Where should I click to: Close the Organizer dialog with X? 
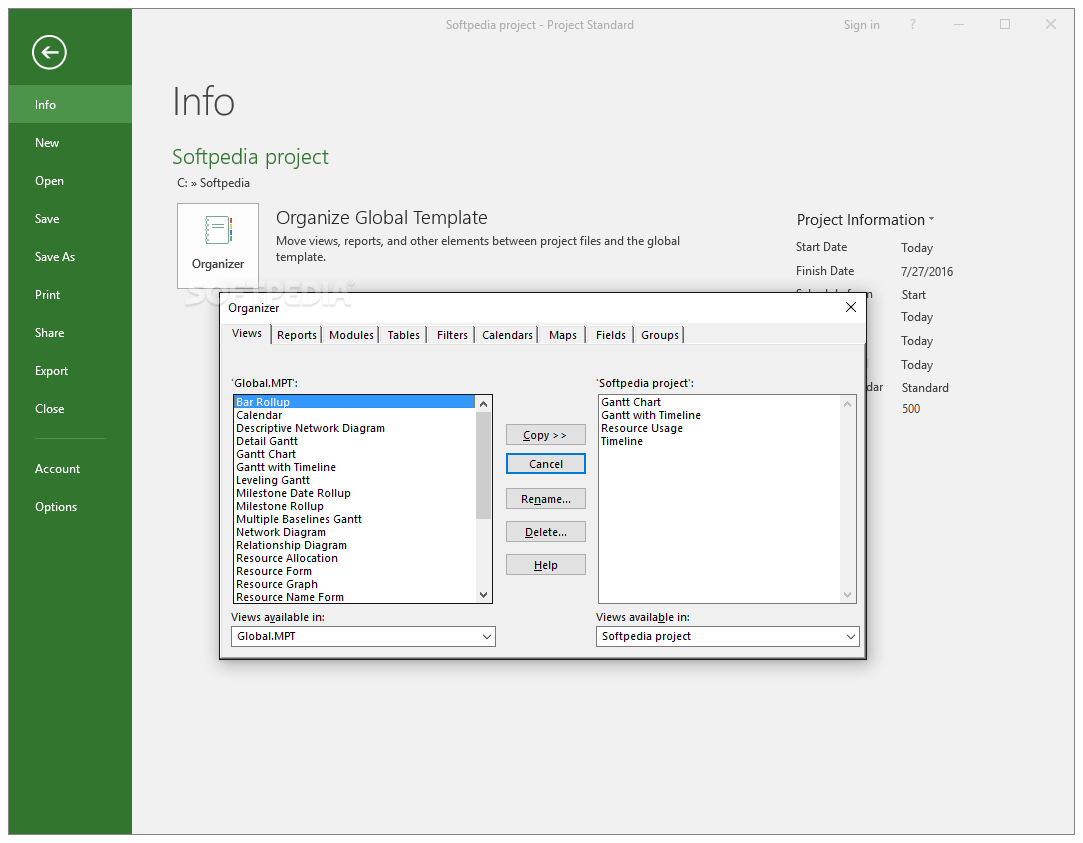tap(850, 307)
